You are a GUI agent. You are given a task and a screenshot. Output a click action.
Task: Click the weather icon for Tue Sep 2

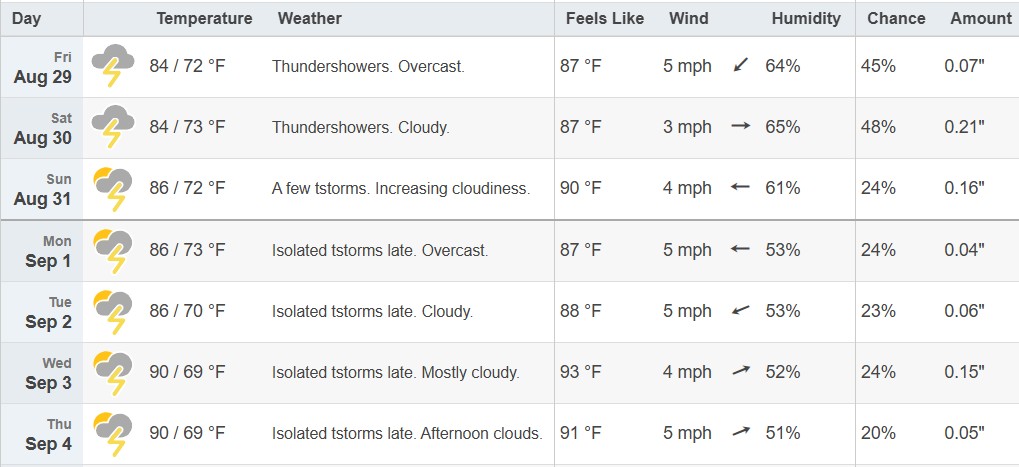pos(113,311)
